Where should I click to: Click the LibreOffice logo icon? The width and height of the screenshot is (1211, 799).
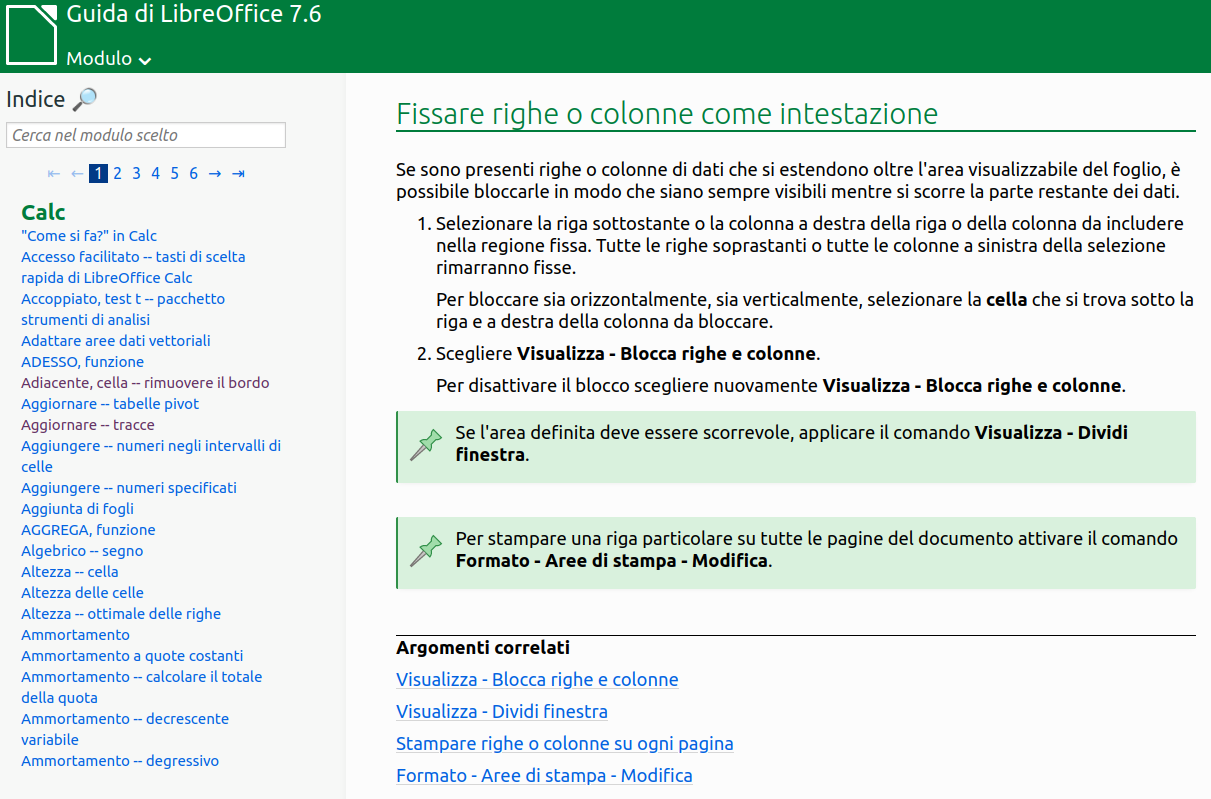click(x=32, y=33)
